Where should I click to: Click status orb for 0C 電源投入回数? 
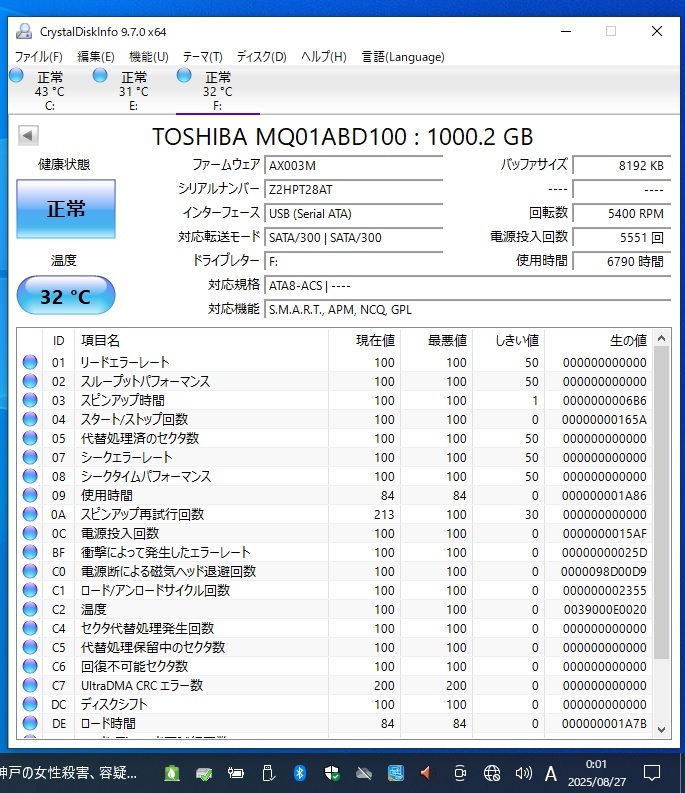click(x=30, y=533)
